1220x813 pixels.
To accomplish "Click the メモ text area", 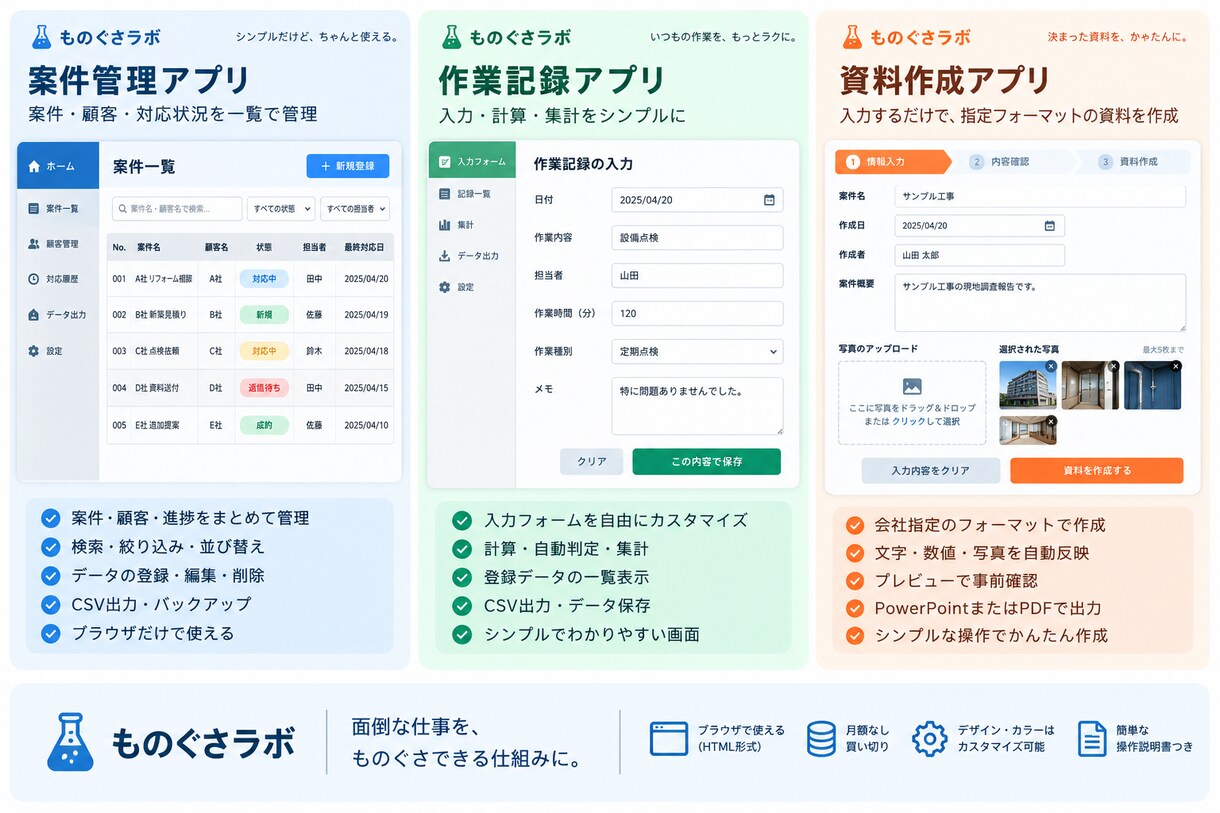I will click(697, 405).
